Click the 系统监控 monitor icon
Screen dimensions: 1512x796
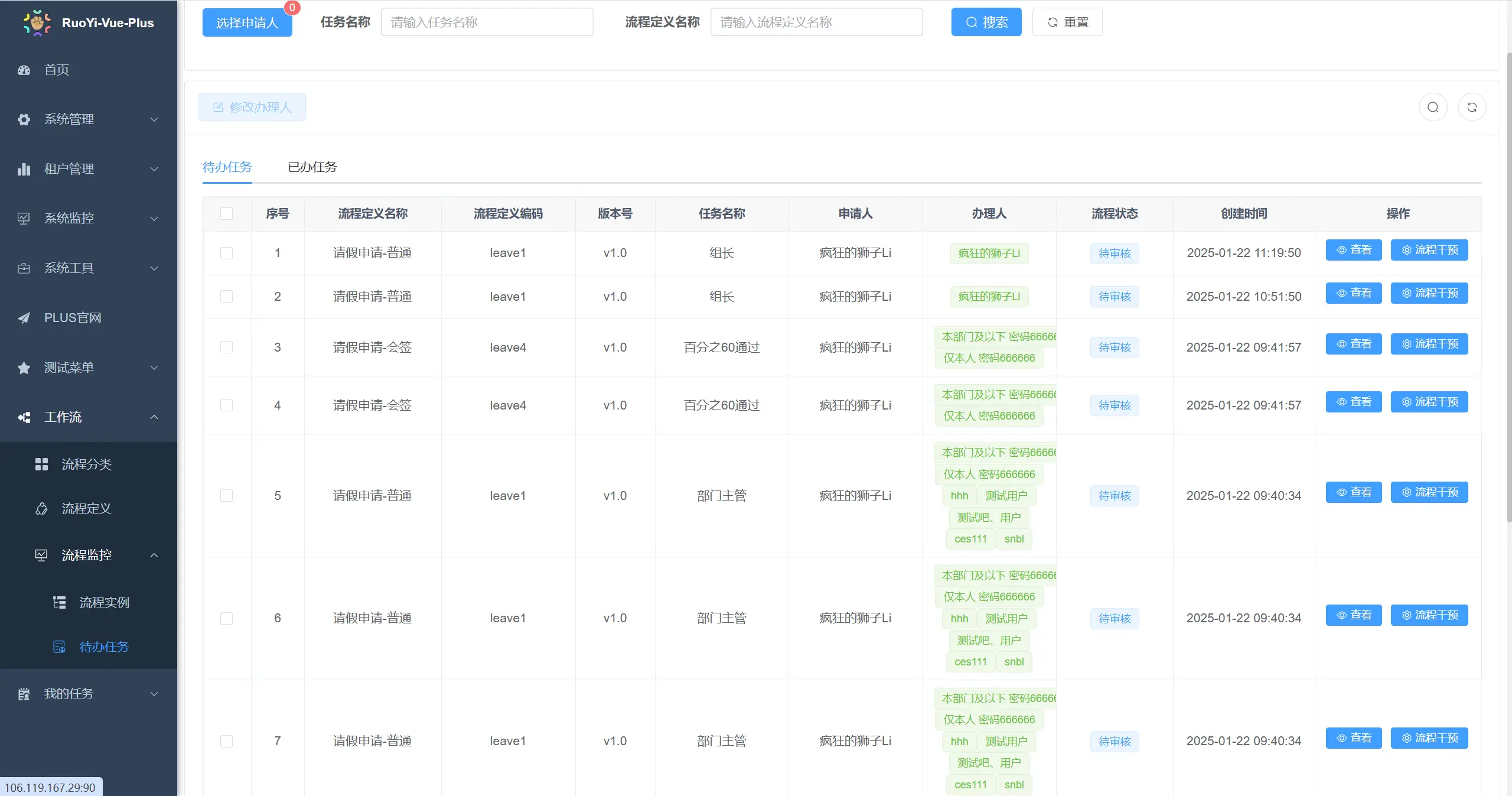(24, 219)
